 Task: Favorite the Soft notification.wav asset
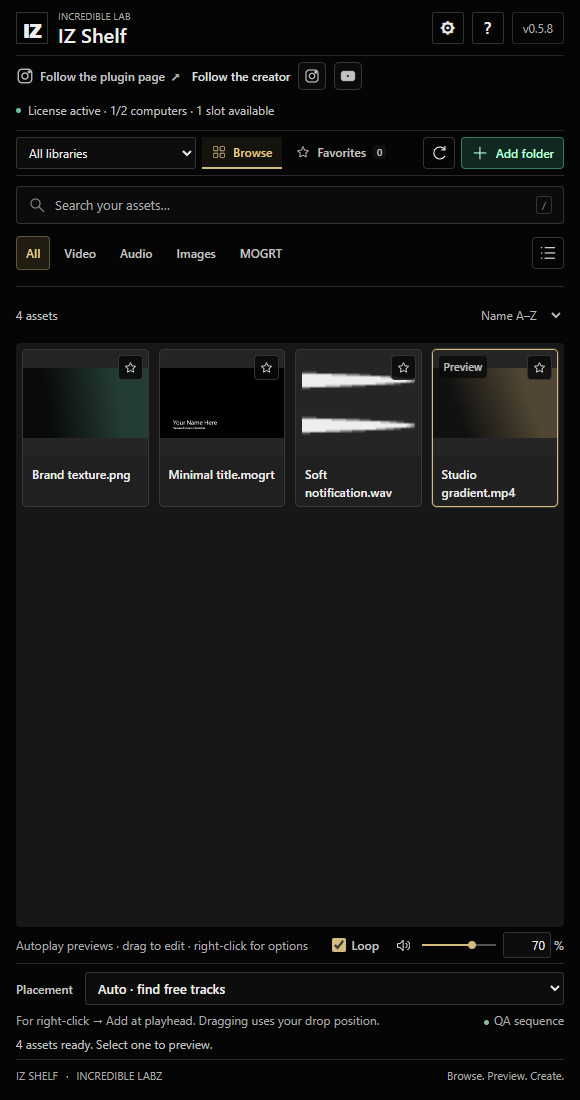pyautogui.click(x=403, y=368)
